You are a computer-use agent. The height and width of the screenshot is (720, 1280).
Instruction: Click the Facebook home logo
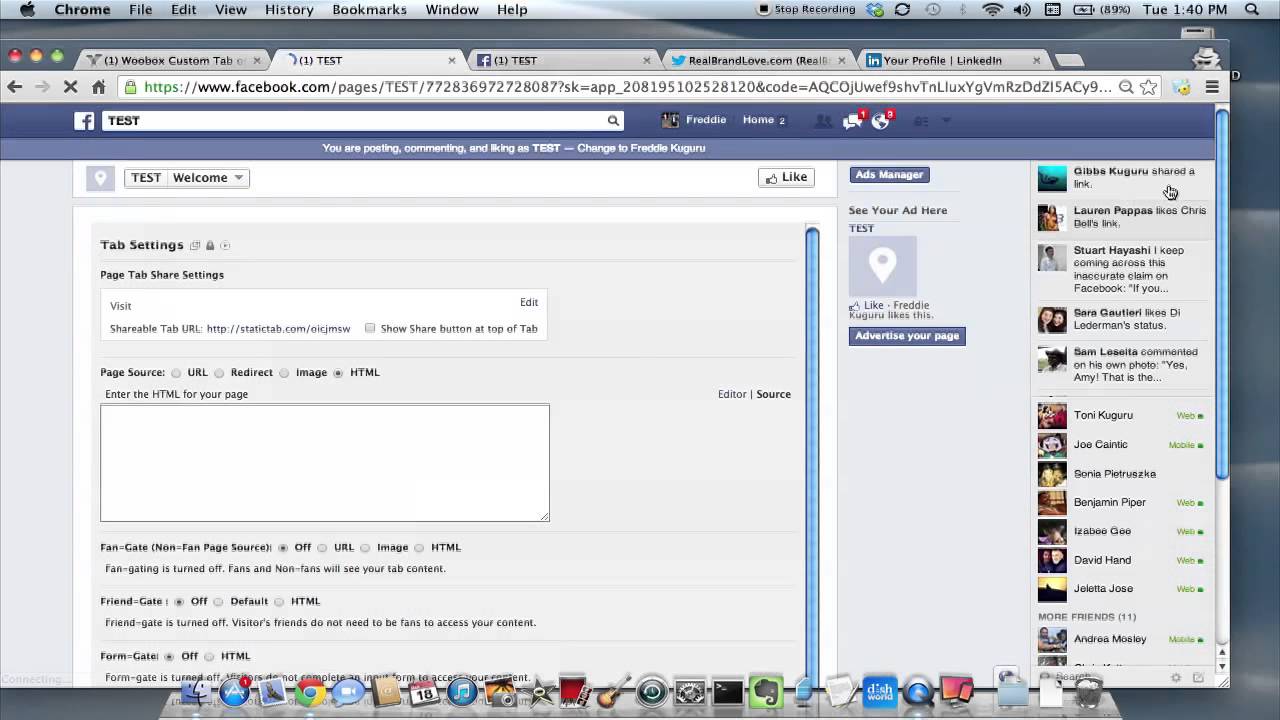(x=84, y=120)
